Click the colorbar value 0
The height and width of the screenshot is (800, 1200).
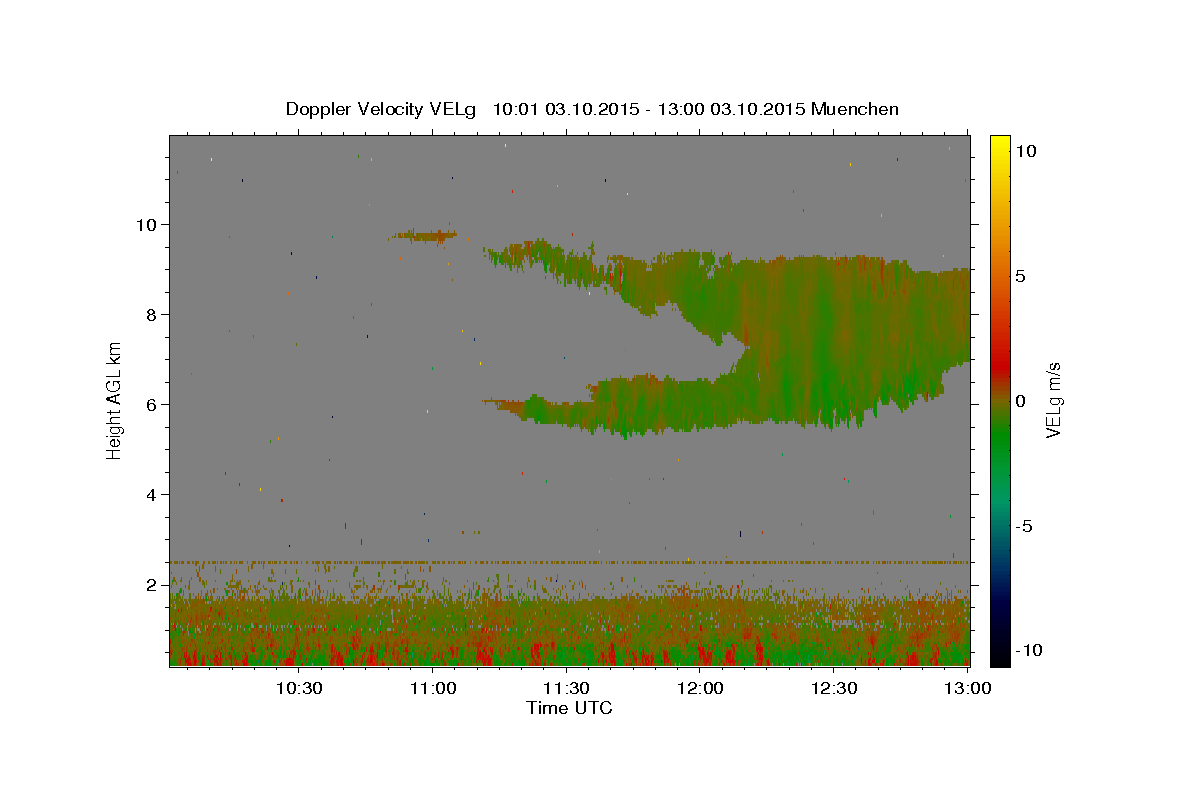click(1020, 401)
